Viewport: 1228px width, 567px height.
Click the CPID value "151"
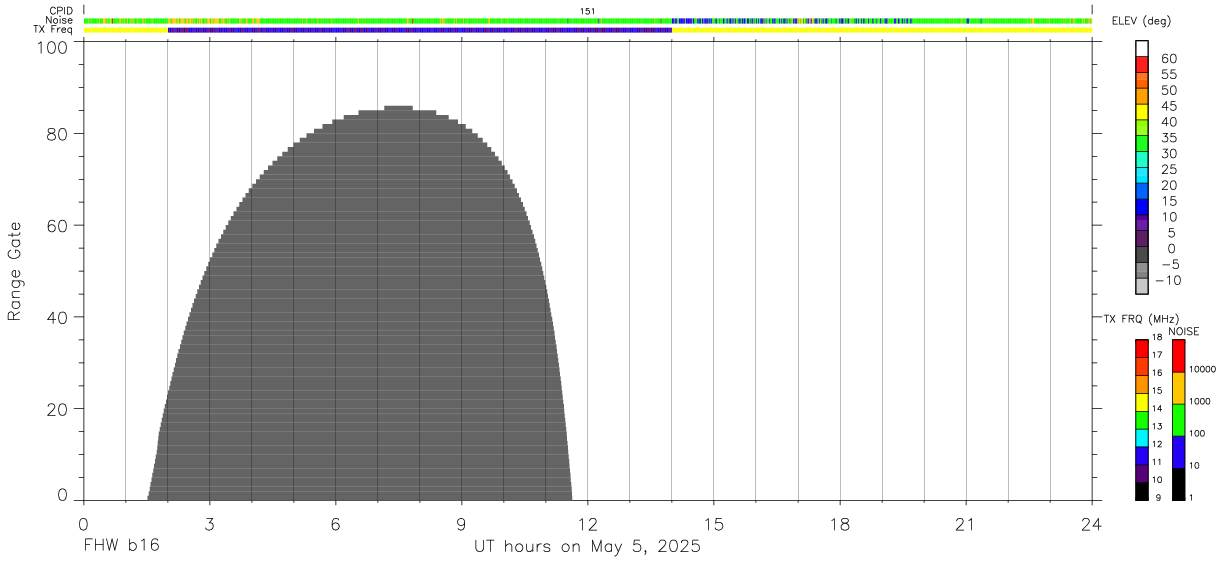(x=588, y=11)
